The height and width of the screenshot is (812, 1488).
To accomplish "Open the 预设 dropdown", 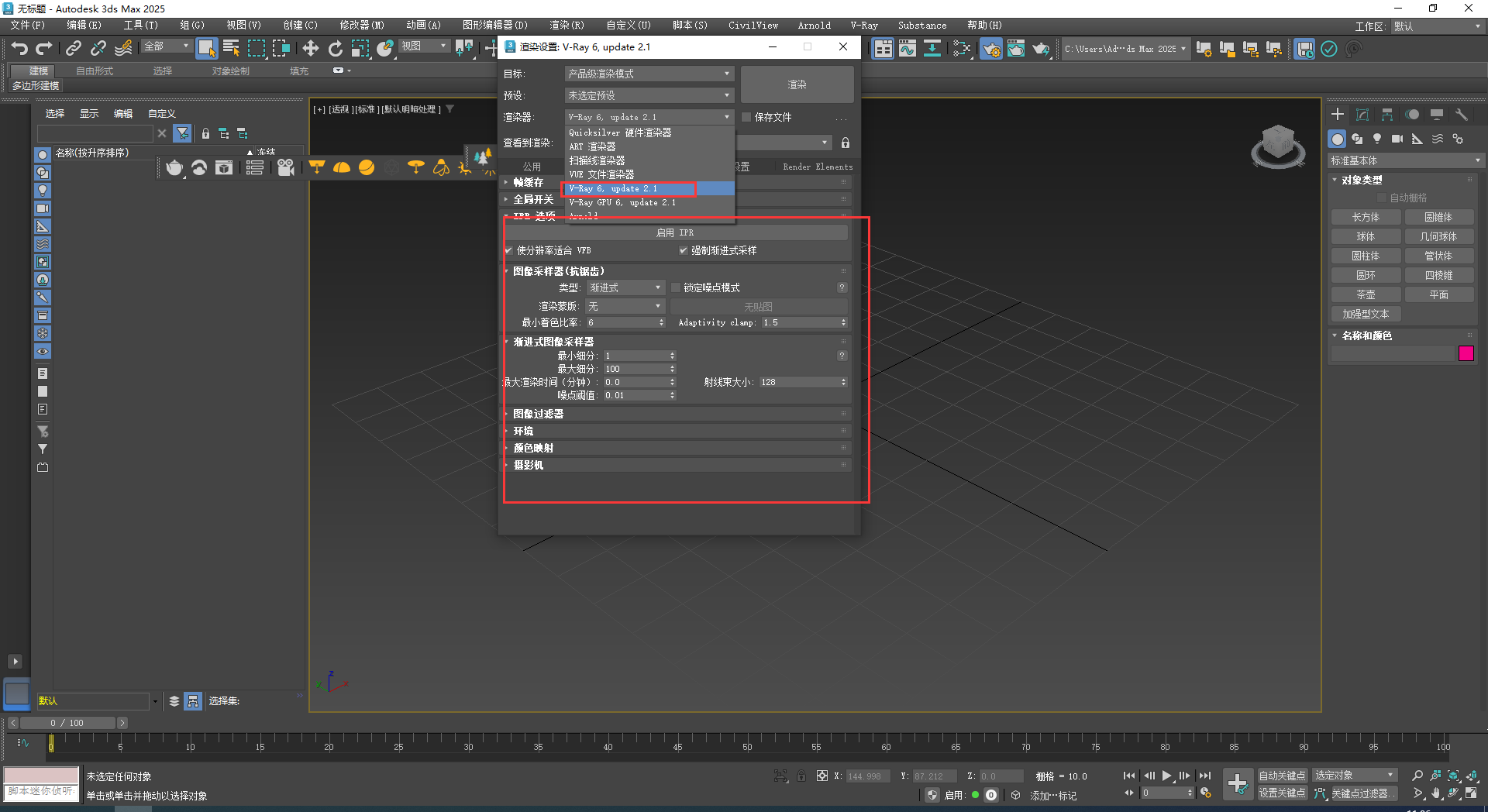I will point(648,95).
